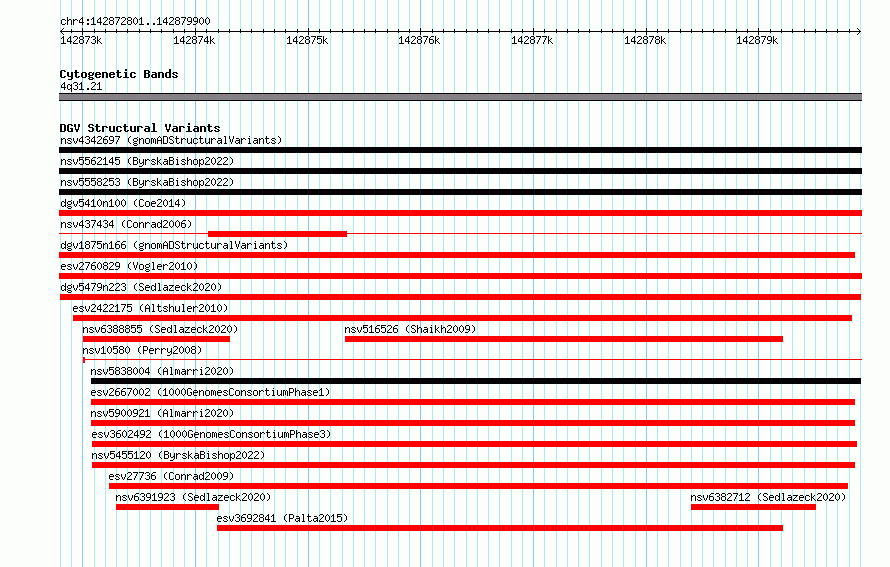Open the nsv5558253 (ByrskaBishop2022) variant label
Screen dimensions: 890x567
(147, 182)
